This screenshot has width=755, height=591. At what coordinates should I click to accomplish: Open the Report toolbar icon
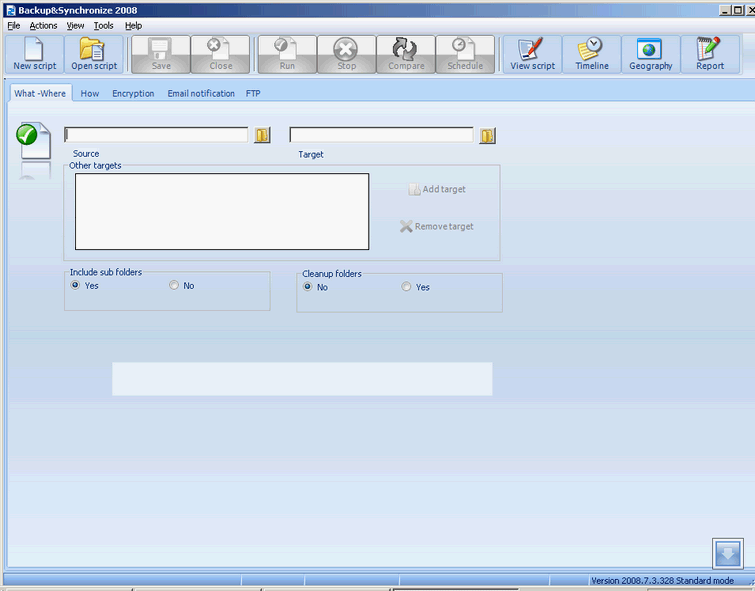pyautogui.click(x=710, y=54)
